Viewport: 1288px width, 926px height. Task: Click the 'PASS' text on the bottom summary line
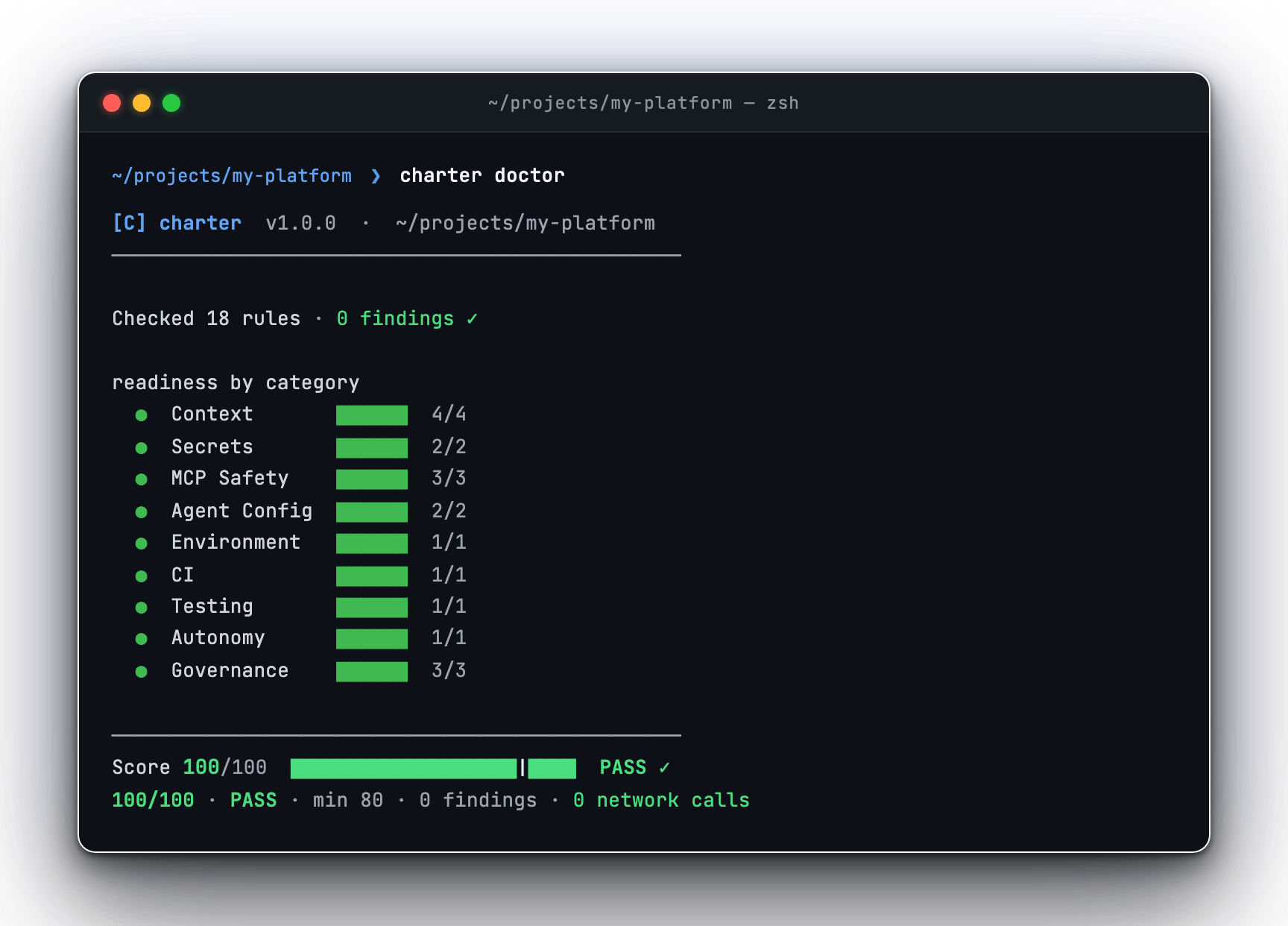(253, 800)
